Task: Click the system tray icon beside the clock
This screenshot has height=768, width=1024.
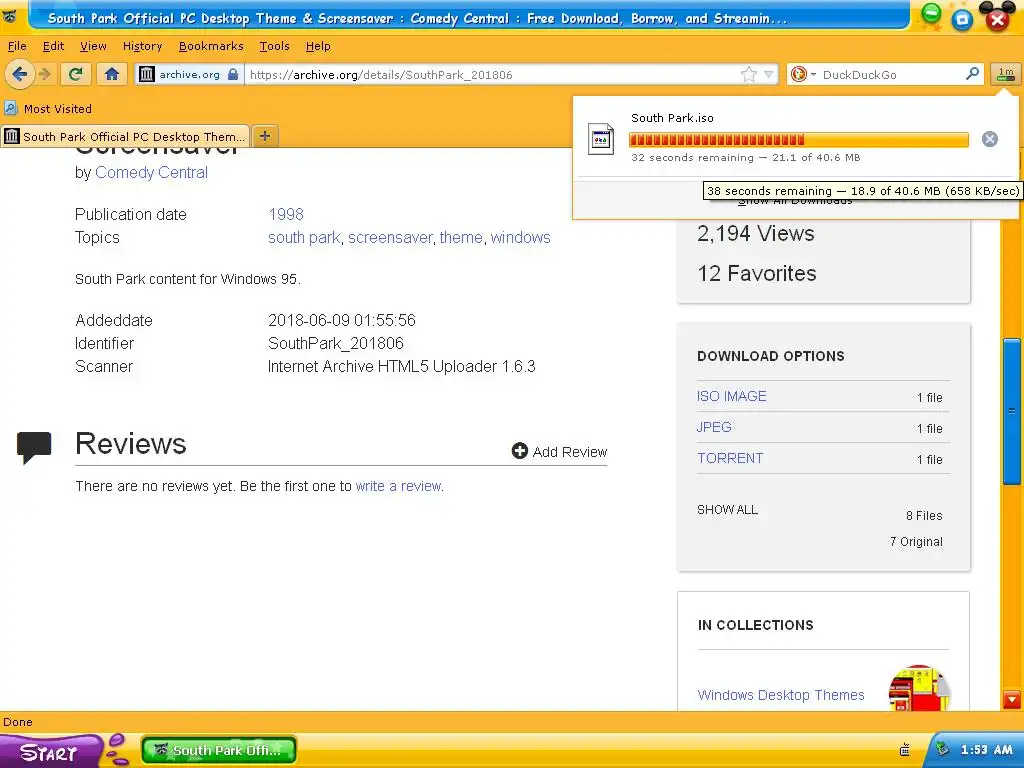Action: click(942, 750)
